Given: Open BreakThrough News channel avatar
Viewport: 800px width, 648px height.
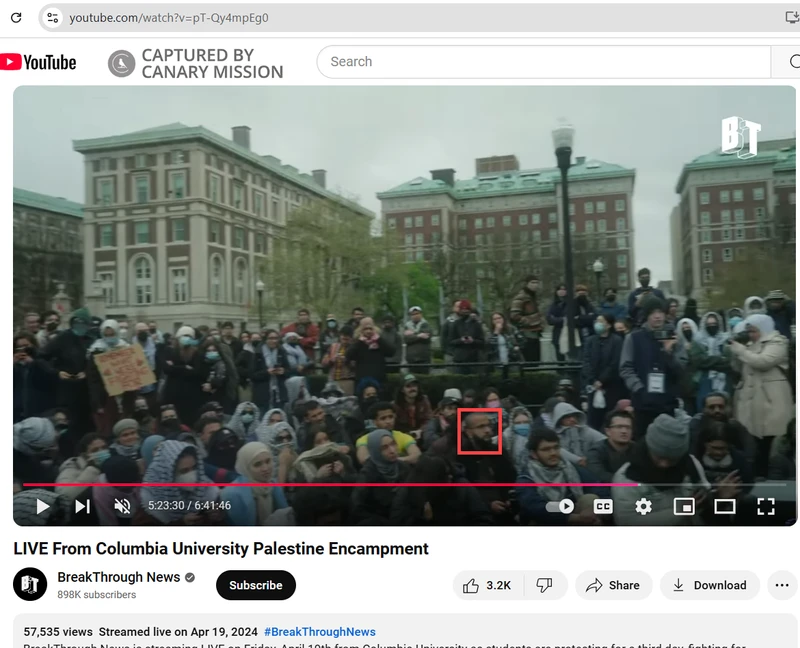Looking at the screenshot, I should pos(30,585).
